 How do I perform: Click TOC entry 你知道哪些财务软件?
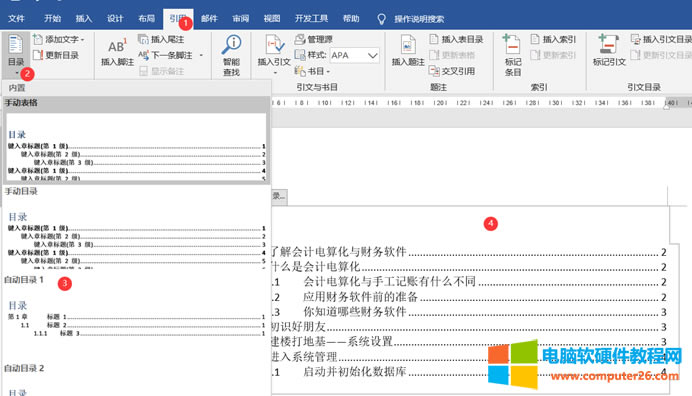[x=469, y=312]
